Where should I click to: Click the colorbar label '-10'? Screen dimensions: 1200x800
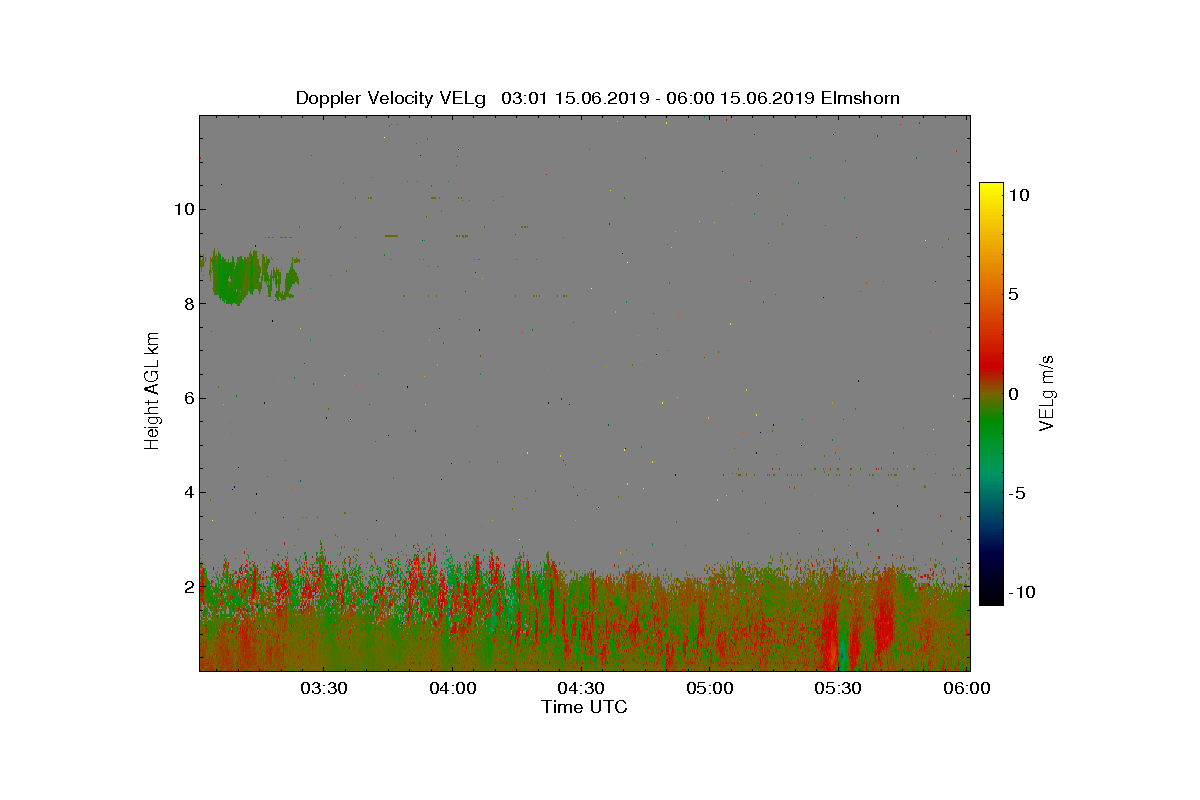click(x=1021, y=592)
